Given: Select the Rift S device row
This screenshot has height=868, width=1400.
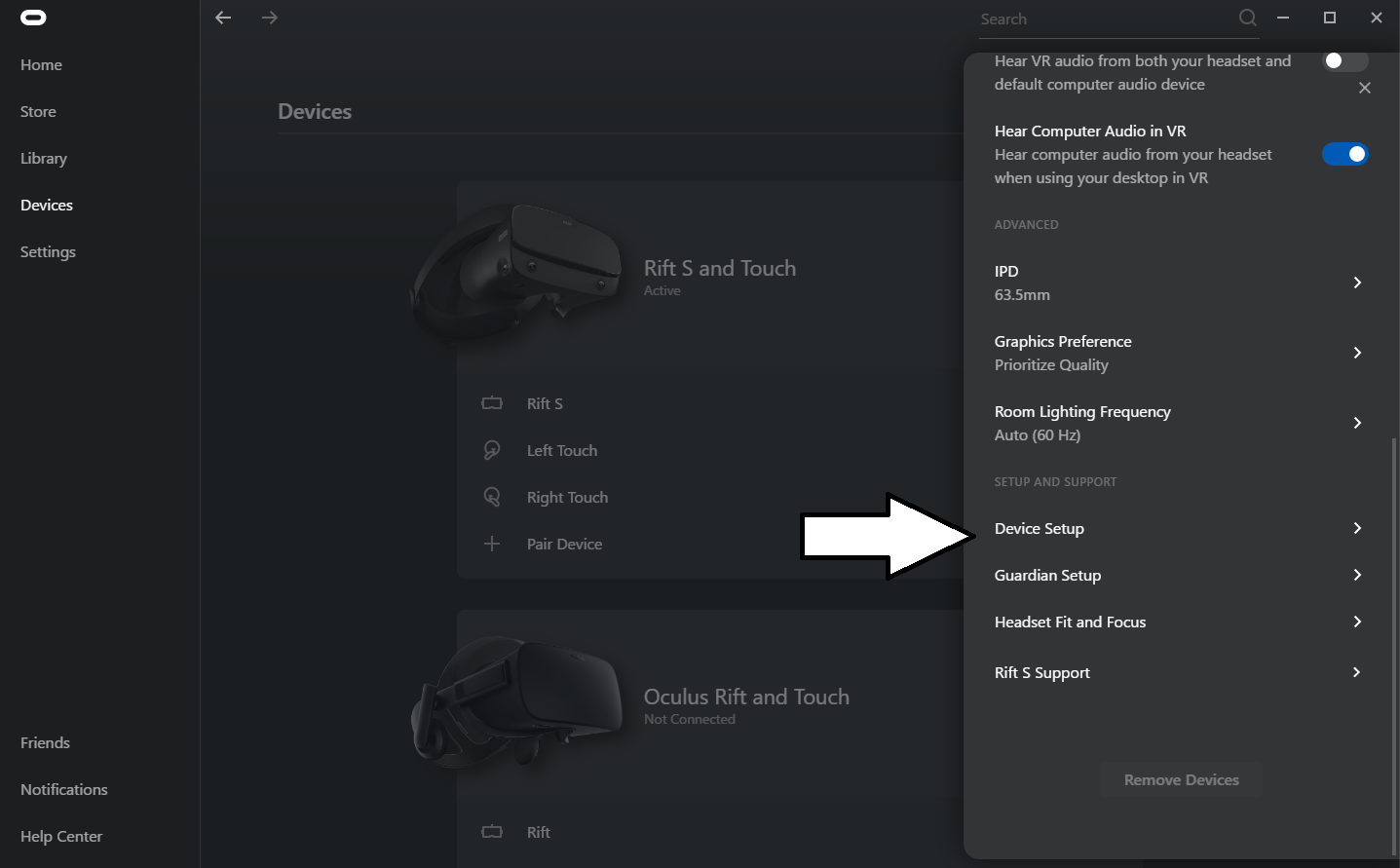Looking at the screenshot, I should click(x=711, y=403).
